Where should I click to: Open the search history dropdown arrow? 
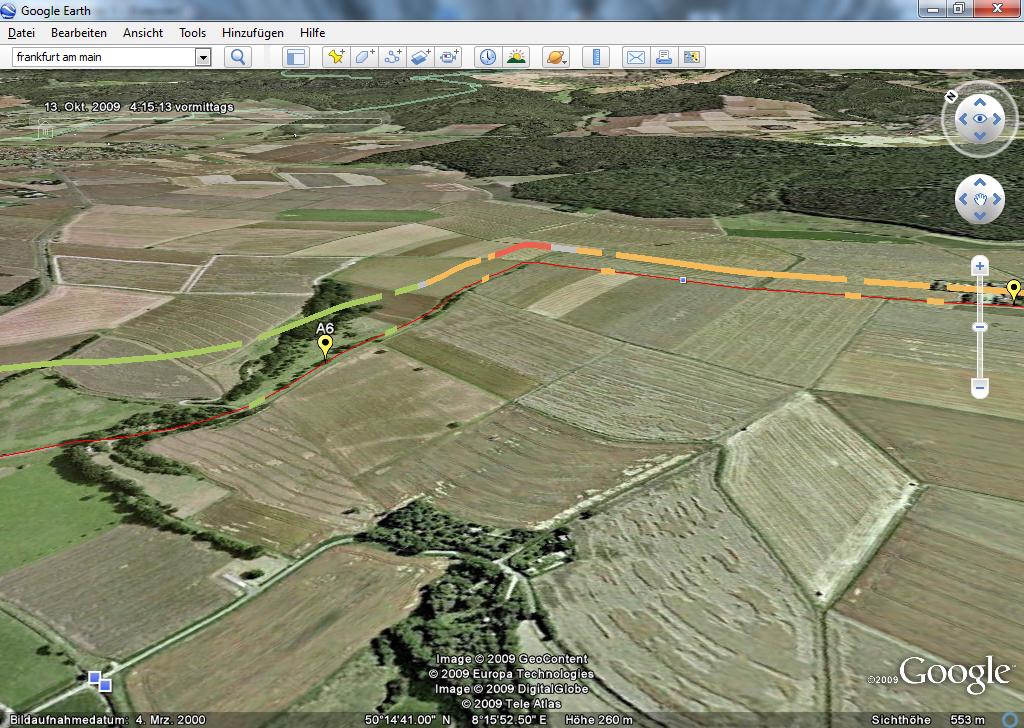click(203, 57)
